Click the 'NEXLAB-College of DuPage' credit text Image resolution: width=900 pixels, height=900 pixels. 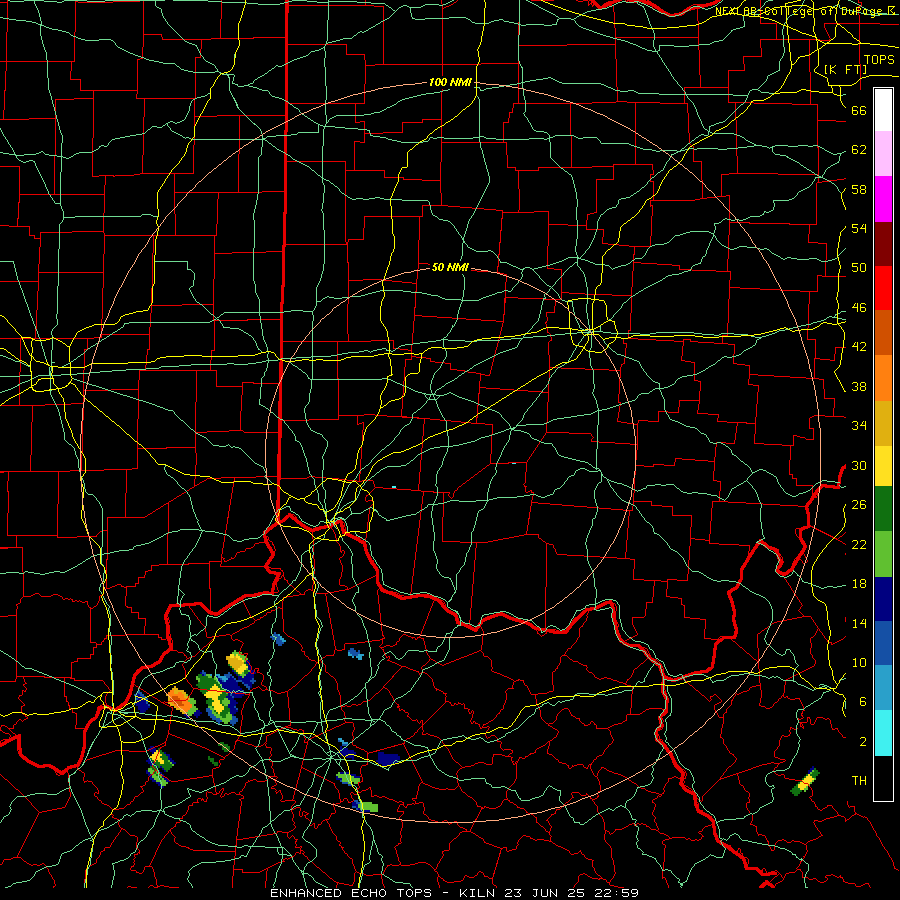[800, 11]
